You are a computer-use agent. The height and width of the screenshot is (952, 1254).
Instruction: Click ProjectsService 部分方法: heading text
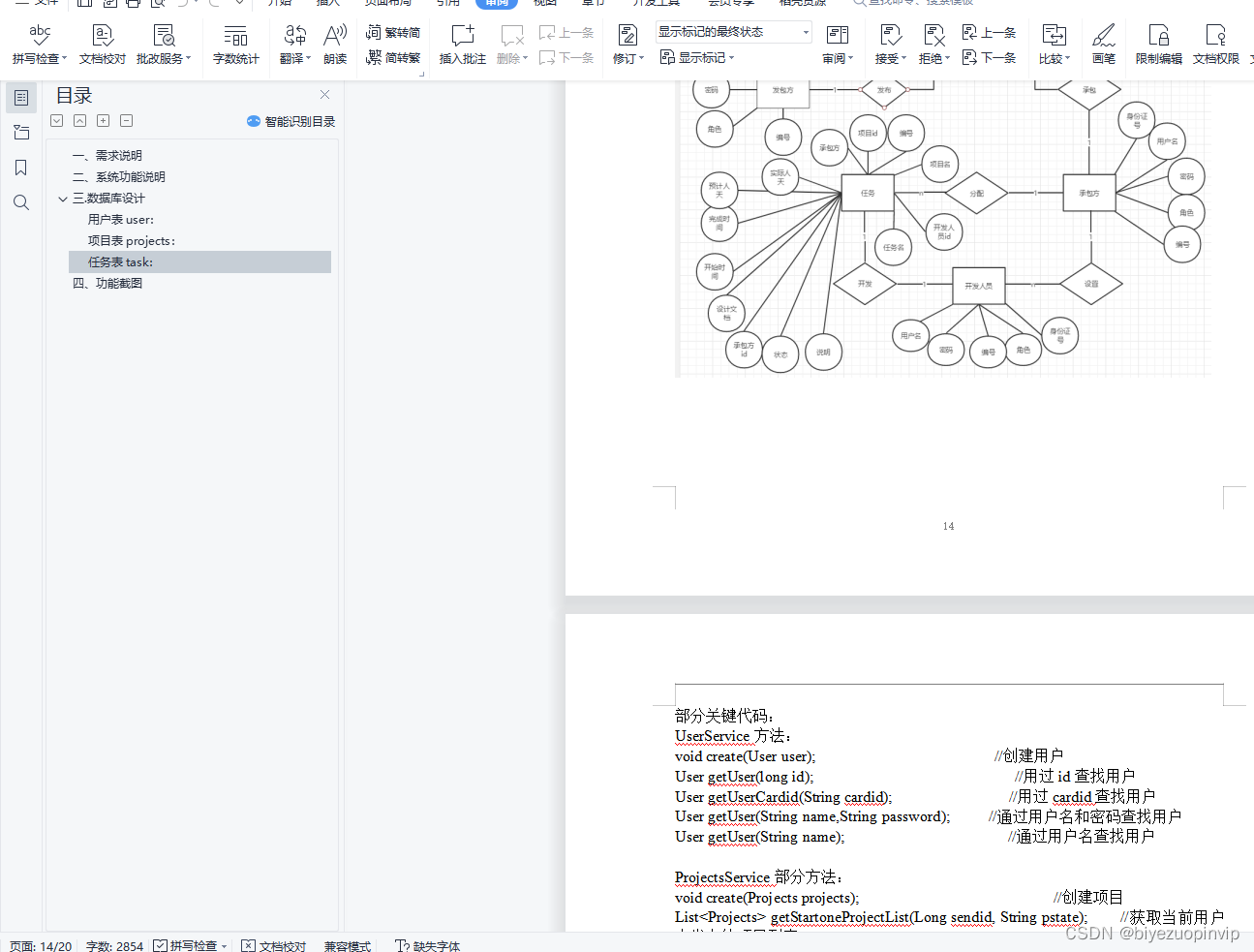(758, 877)
